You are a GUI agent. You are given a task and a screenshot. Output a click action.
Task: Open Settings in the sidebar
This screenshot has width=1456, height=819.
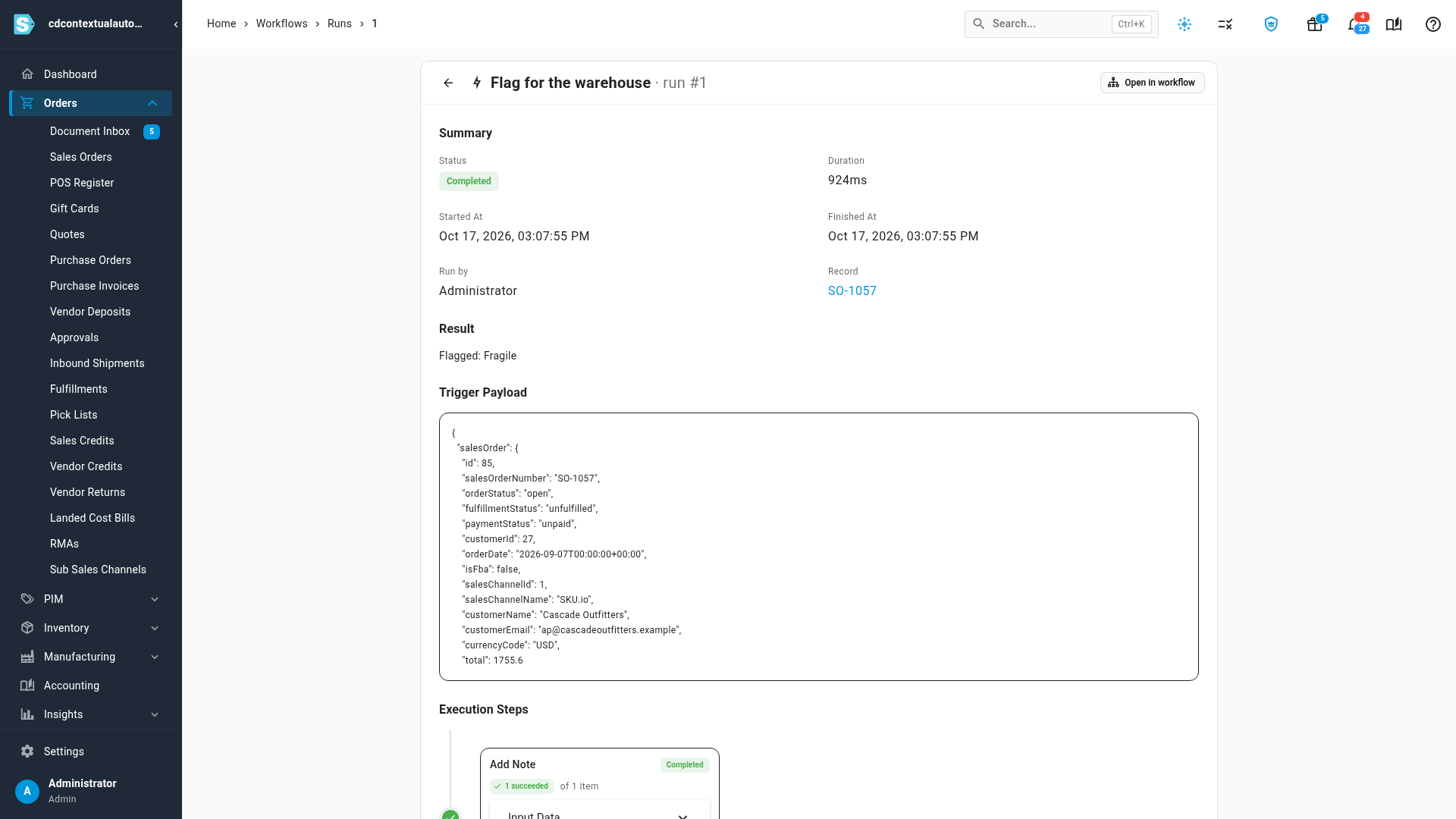tap(64, 752)
